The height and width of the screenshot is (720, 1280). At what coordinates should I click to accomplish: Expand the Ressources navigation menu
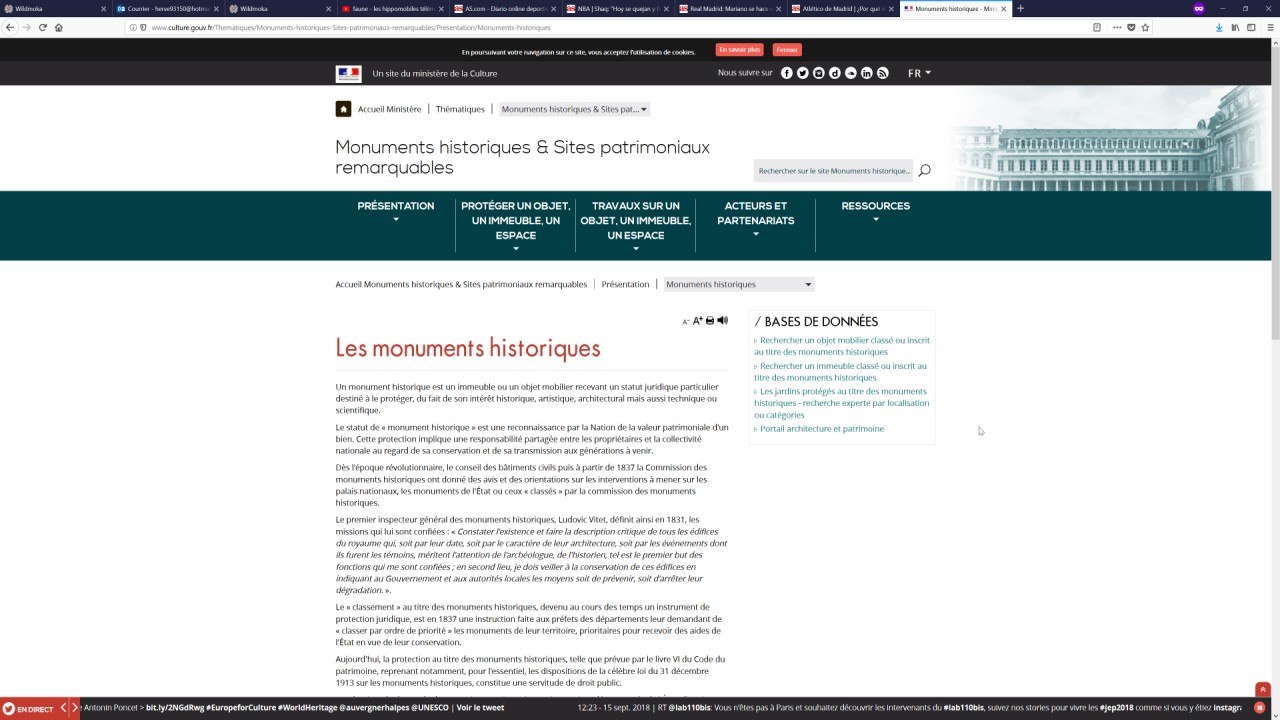876,212
